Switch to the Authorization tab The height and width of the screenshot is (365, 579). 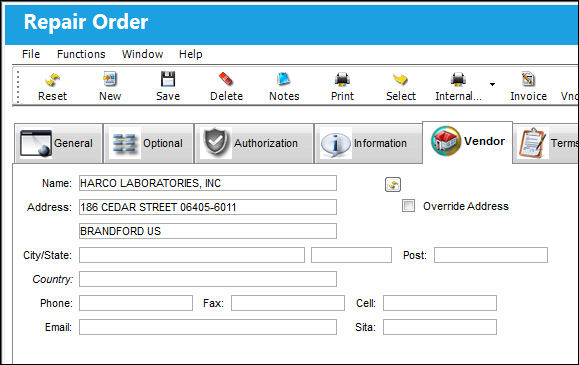(x=254, y=143)
